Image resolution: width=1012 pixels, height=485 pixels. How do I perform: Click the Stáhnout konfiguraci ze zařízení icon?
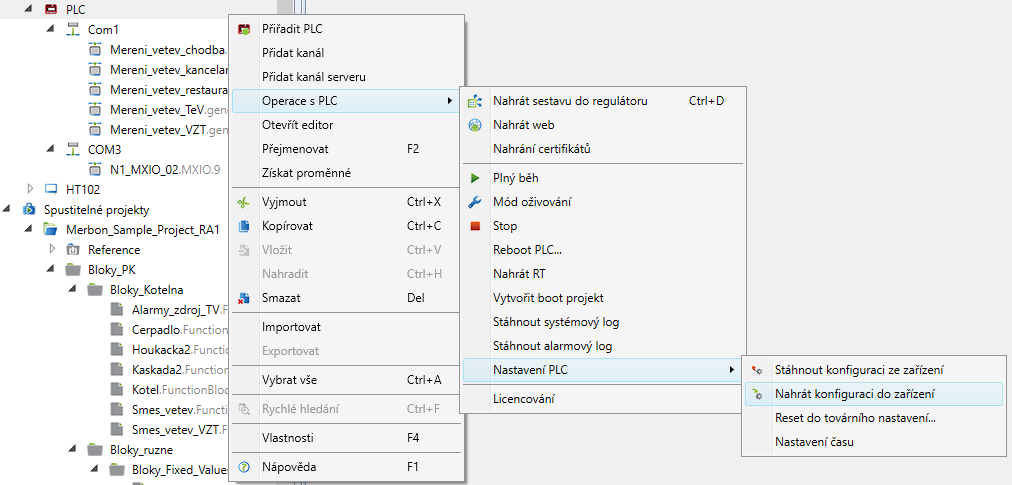757,370
